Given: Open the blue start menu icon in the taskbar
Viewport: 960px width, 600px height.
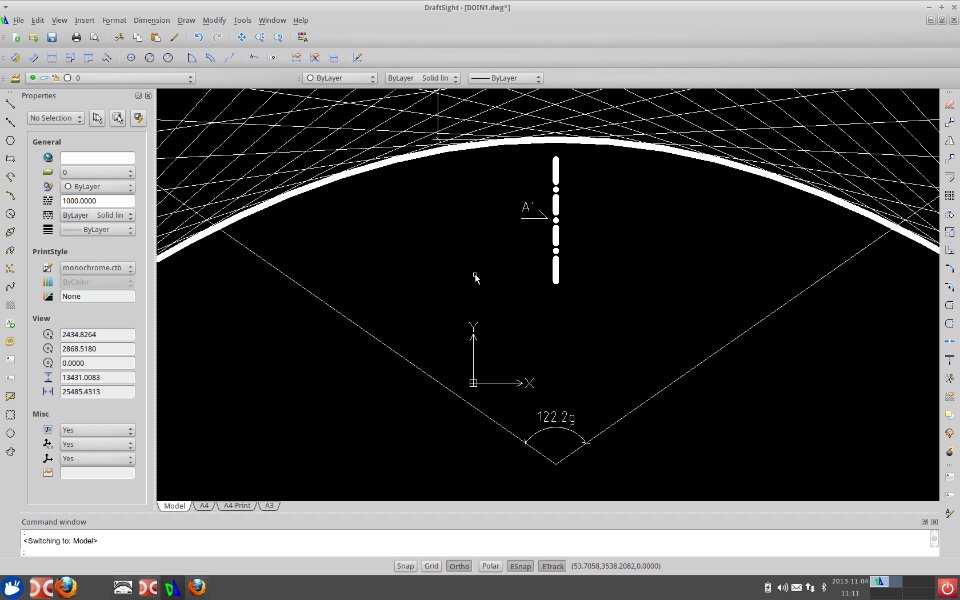Looking at the screenshot, I should tap(12, 588).
